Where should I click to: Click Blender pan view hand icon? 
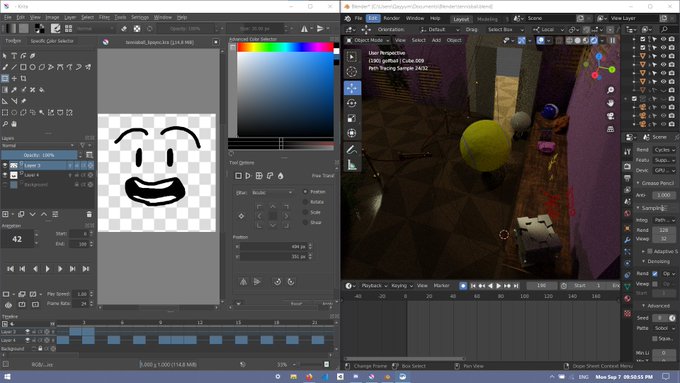611,103
